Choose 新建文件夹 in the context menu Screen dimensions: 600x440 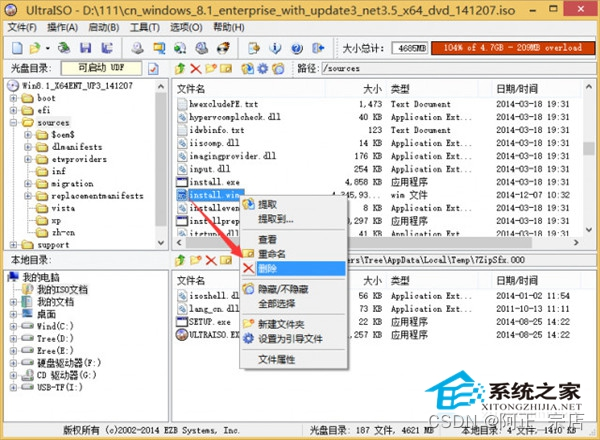294,324
